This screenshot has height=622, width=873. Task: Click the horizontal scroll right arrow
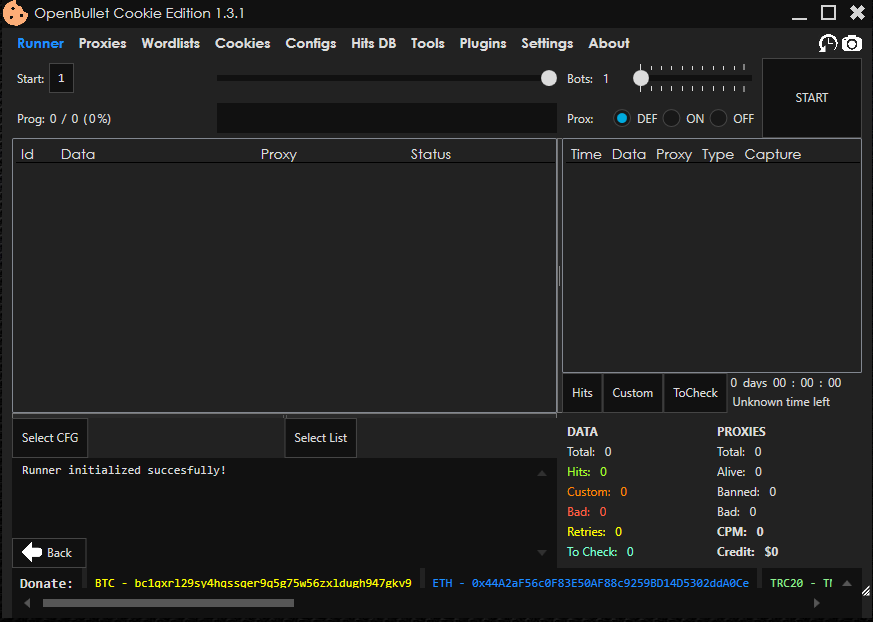click(817, 603)
